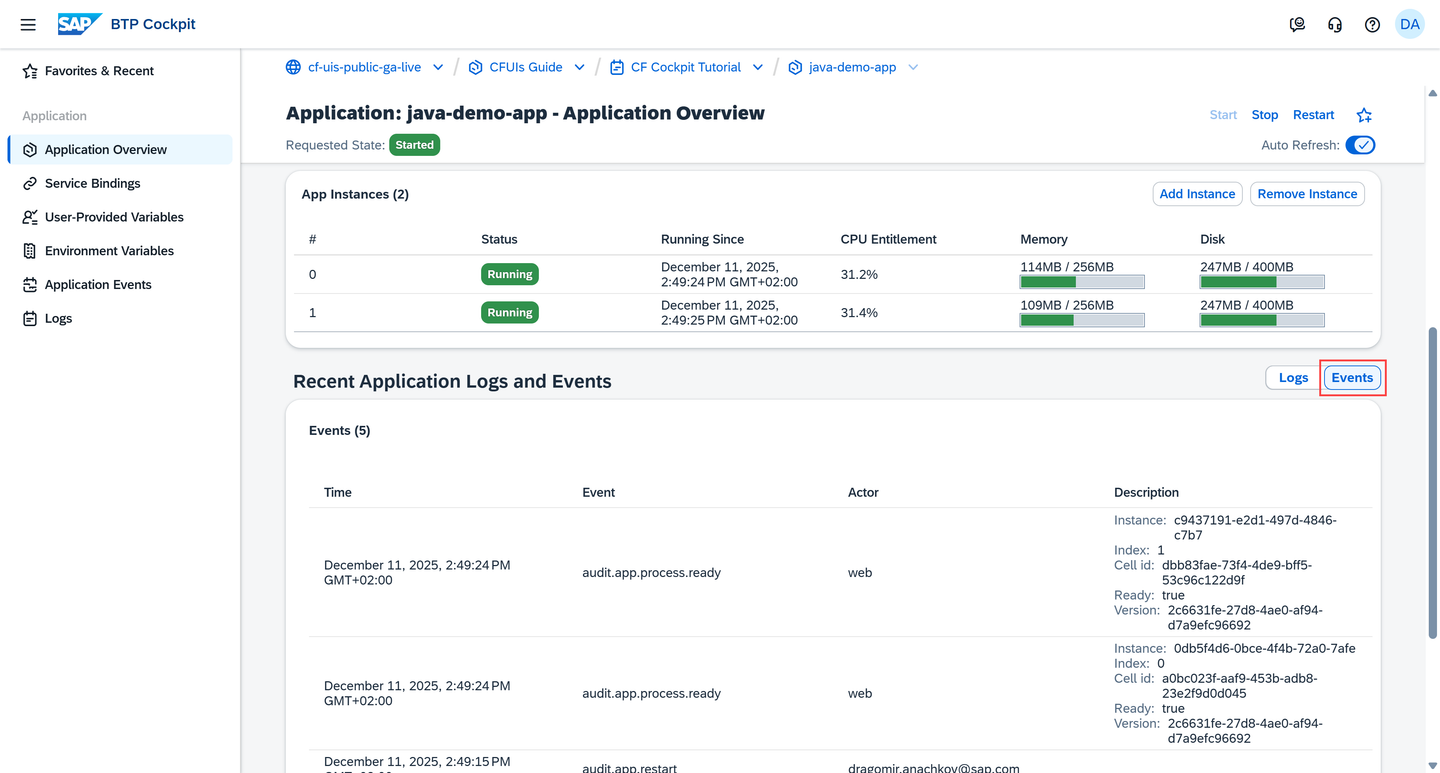
Task: Click the Service Bindings link icon
Action: point(30,184)
